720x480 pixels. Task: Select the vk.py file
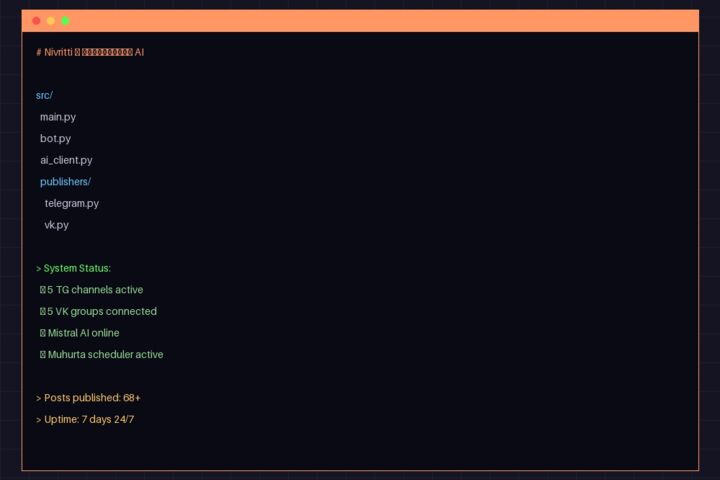click(x=56, y=225)
